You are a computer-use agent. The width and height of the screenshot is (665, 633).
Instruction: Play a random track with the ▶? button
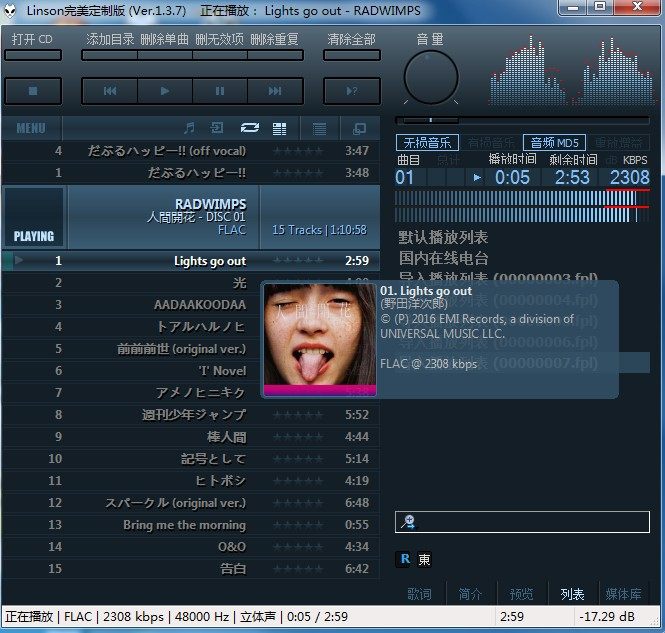coord(352,91)
